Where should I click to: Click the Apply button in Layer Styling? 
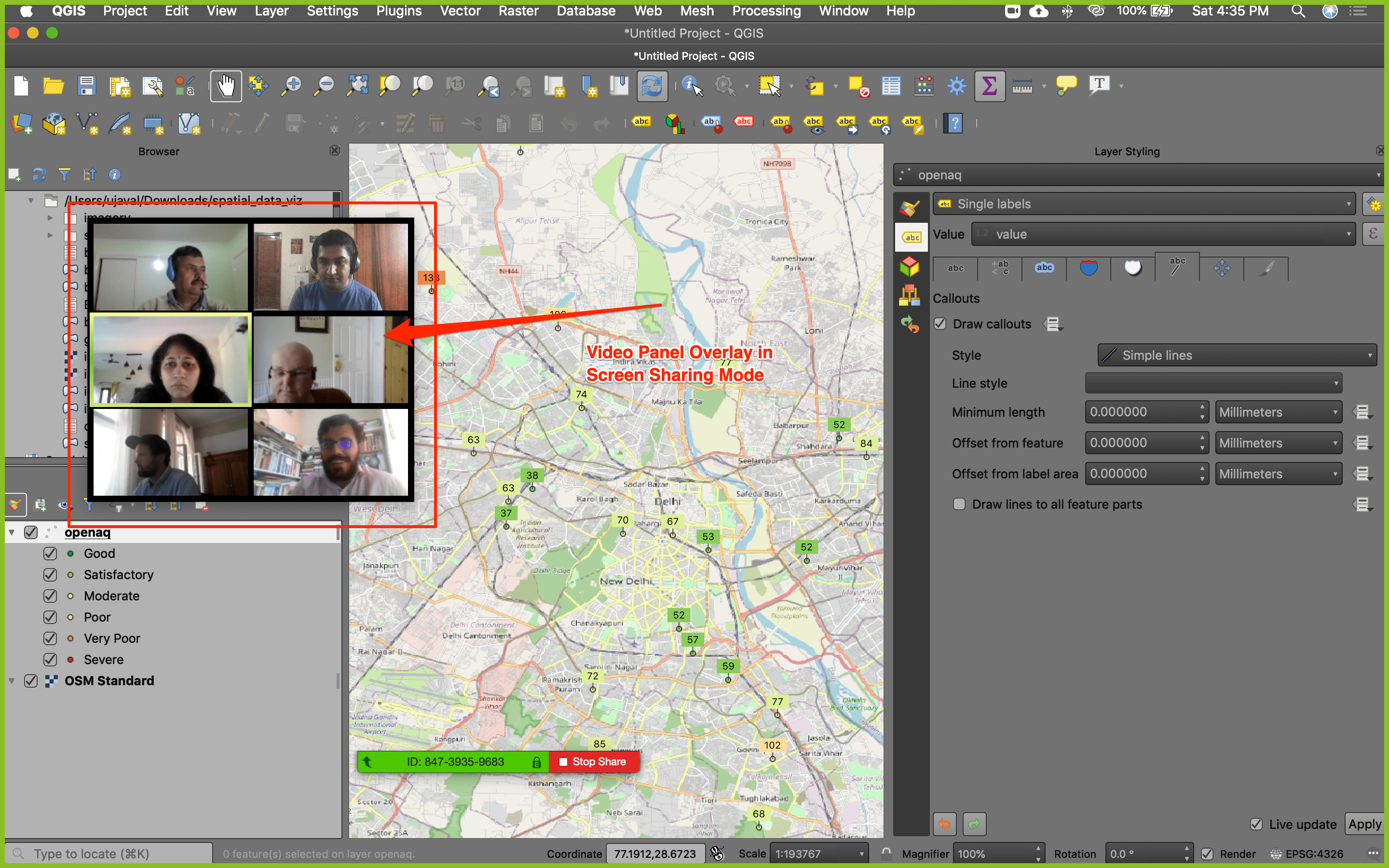pos(1365,824)
